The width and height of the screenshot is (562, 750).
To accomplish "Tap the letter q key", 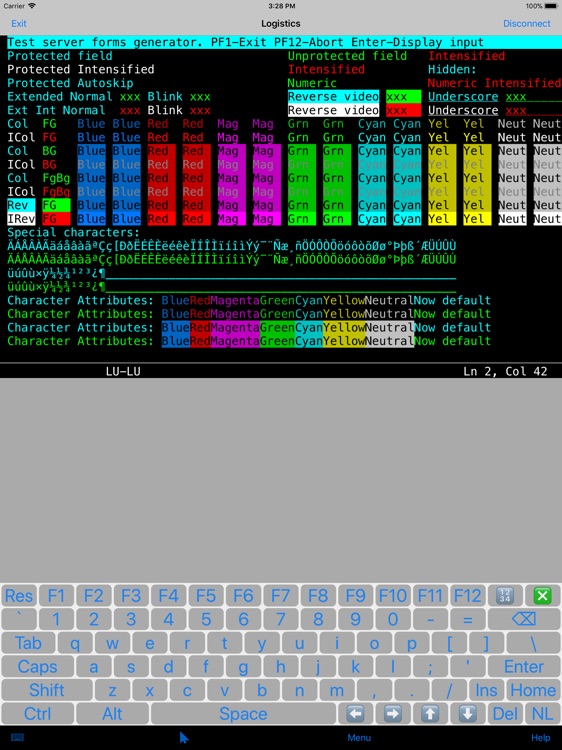I will tap(75, 643).
